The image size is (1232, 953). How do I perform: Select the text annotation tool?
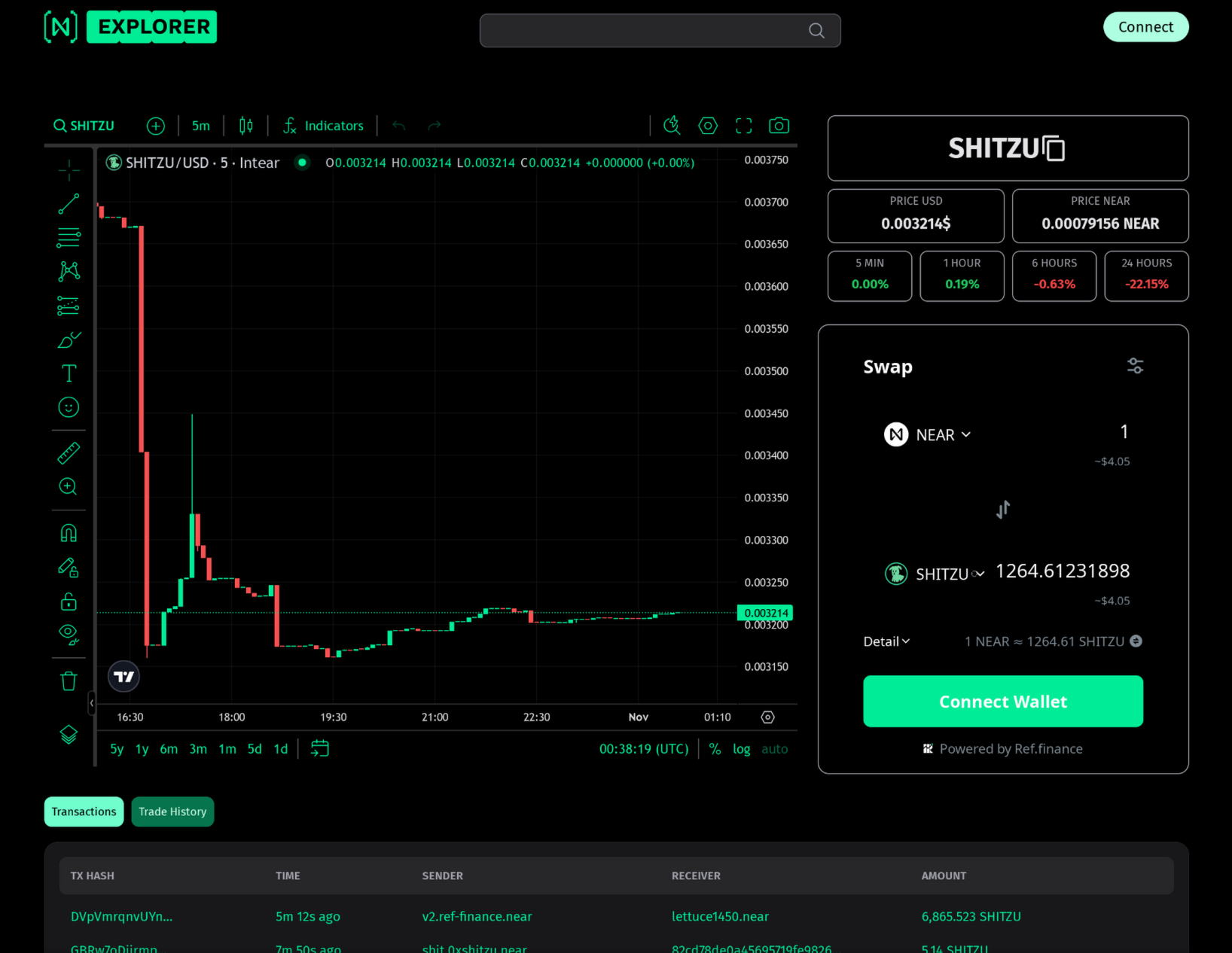point(69,373)
